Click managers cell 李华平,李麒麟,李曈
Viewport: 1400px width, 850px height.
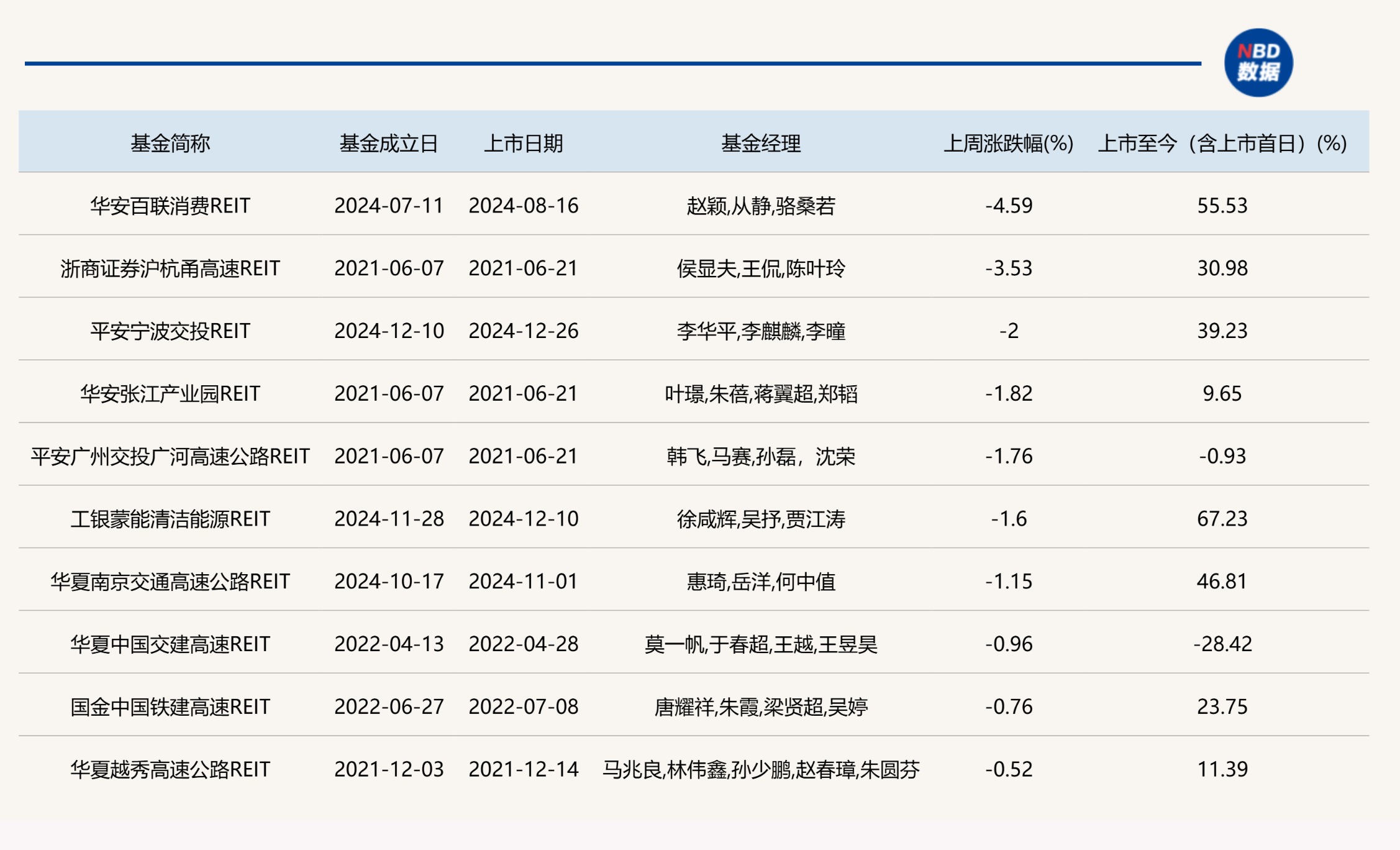[761, 331]
